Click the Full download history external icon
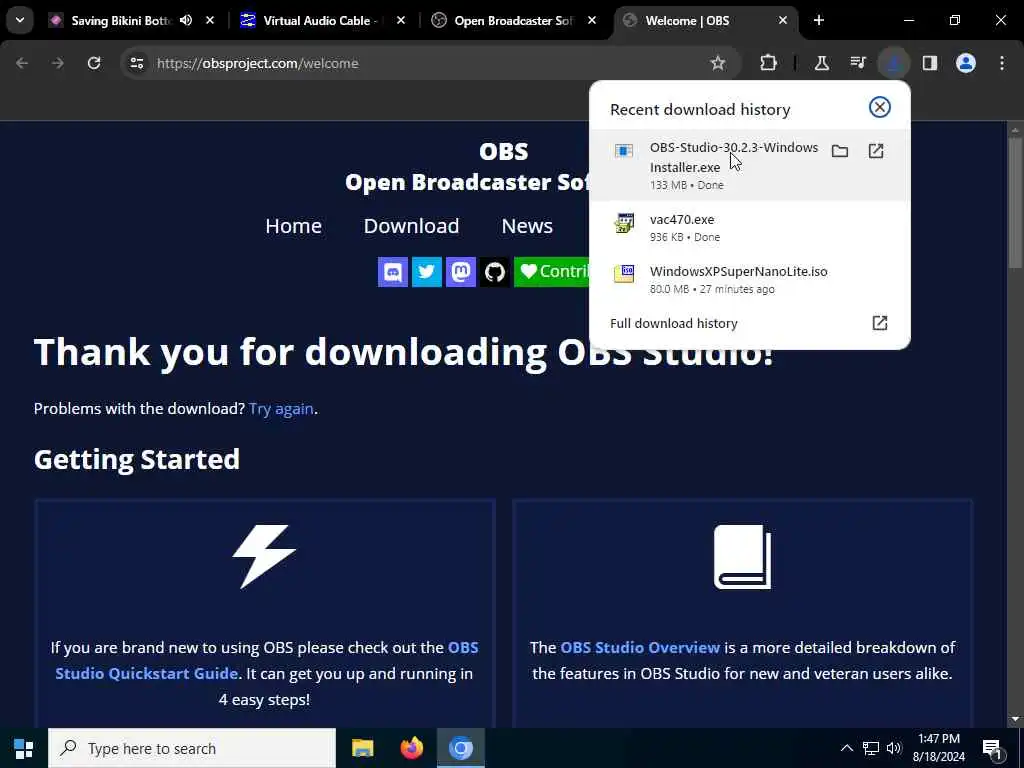The width and height of the screenshot is (1024, 768). (879, 323)
